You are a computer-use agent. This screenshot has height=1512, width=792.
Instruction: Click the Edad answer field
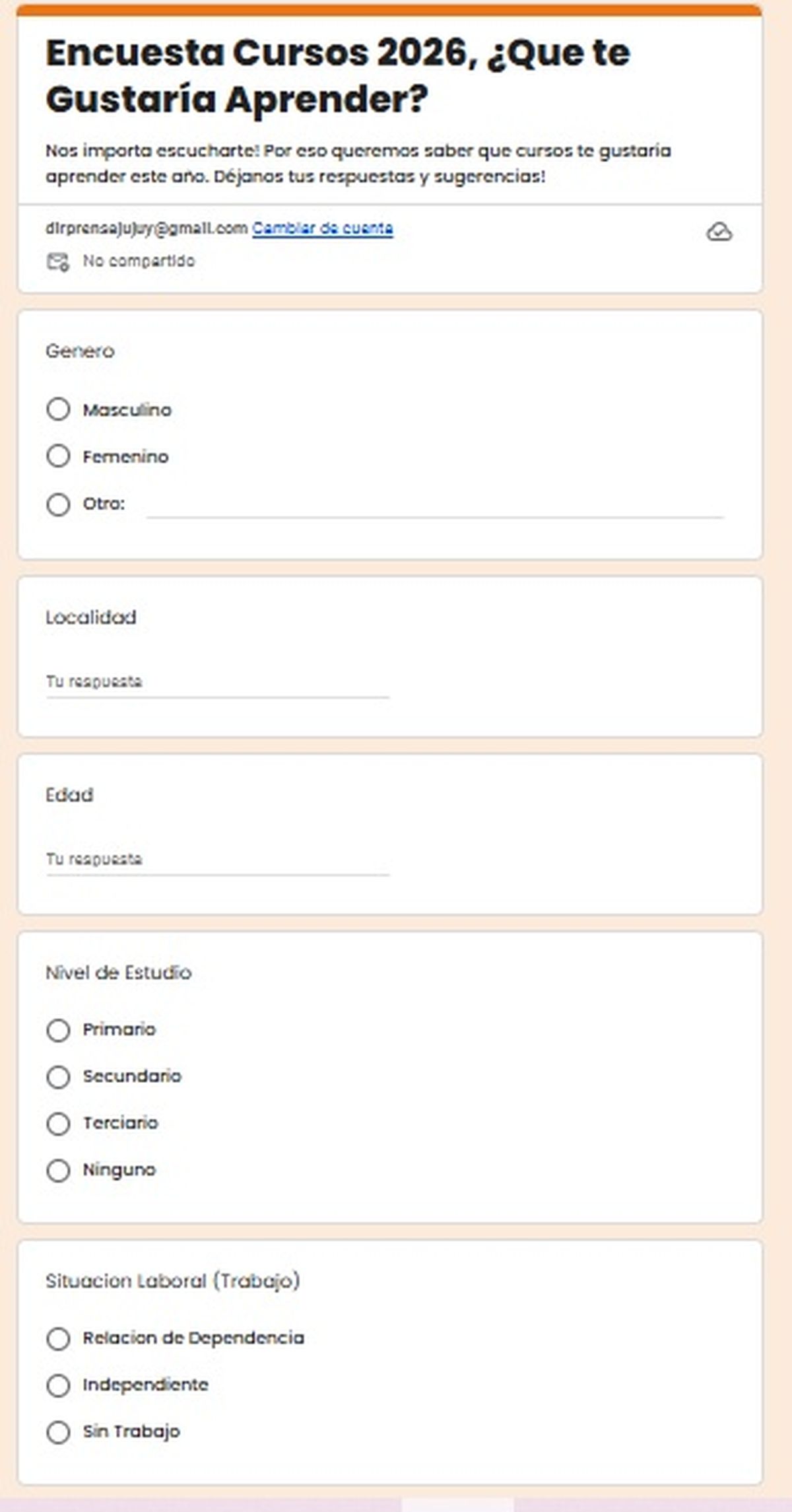click(x=217, y=860)
